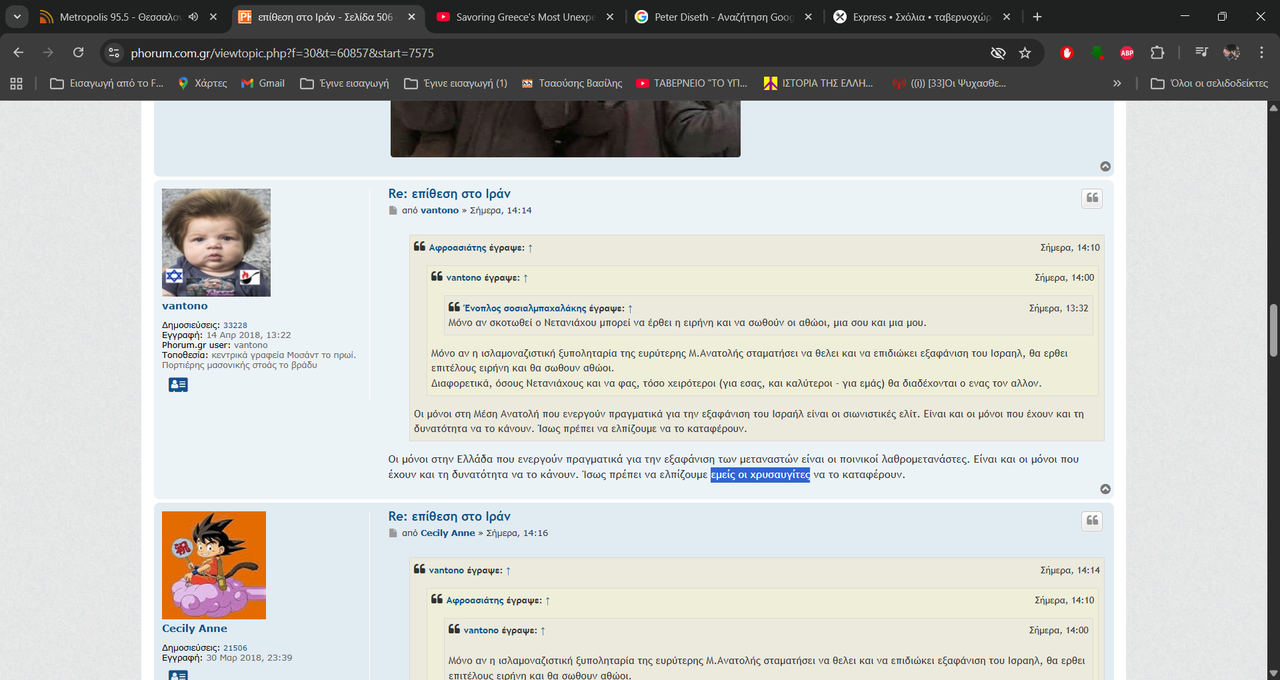Open the post icon beside από Cecily Anne
Screen dimensions: 1280x680
tap(393, 534)
